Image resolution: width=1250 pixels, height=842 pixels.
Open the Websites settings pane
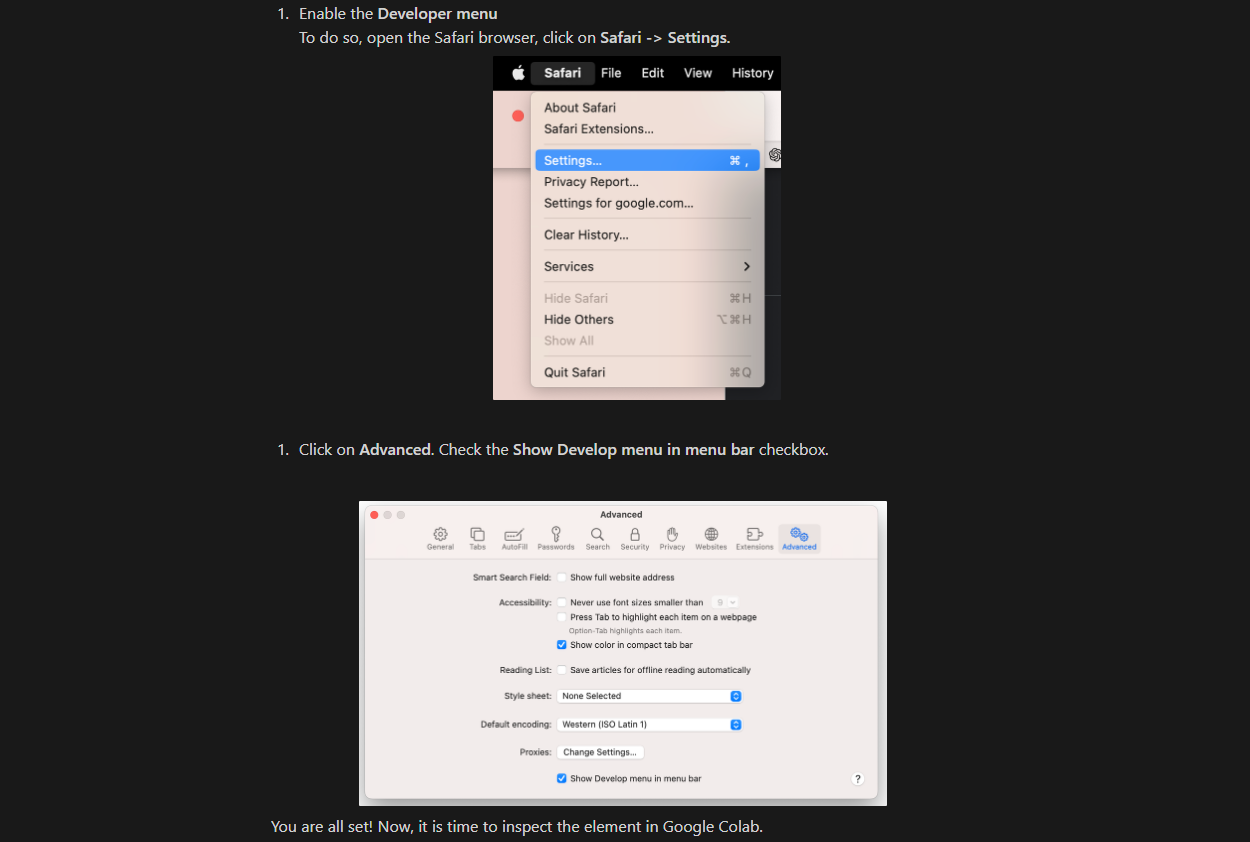pos(711,539)
